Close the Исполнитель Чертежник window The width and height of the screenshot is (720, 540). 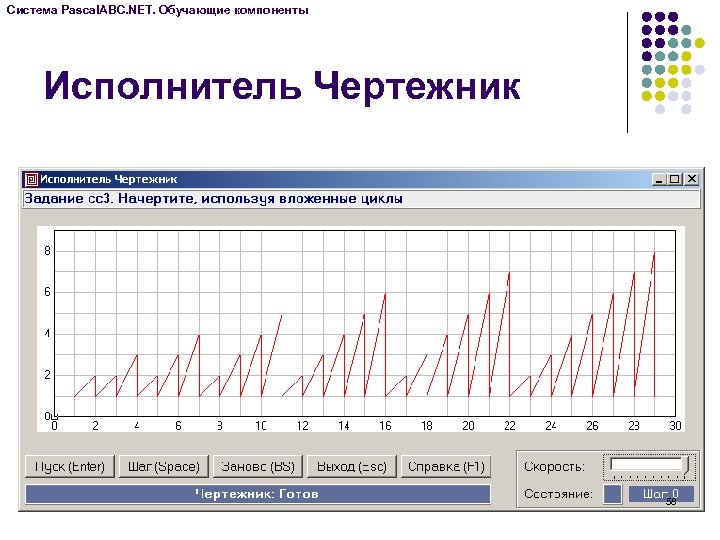pyautogui.click(x=692, y=180)
